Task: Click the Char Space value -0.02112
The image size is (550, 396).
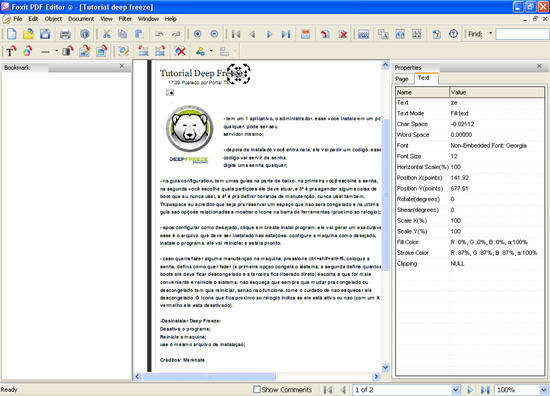Action: 462,124
